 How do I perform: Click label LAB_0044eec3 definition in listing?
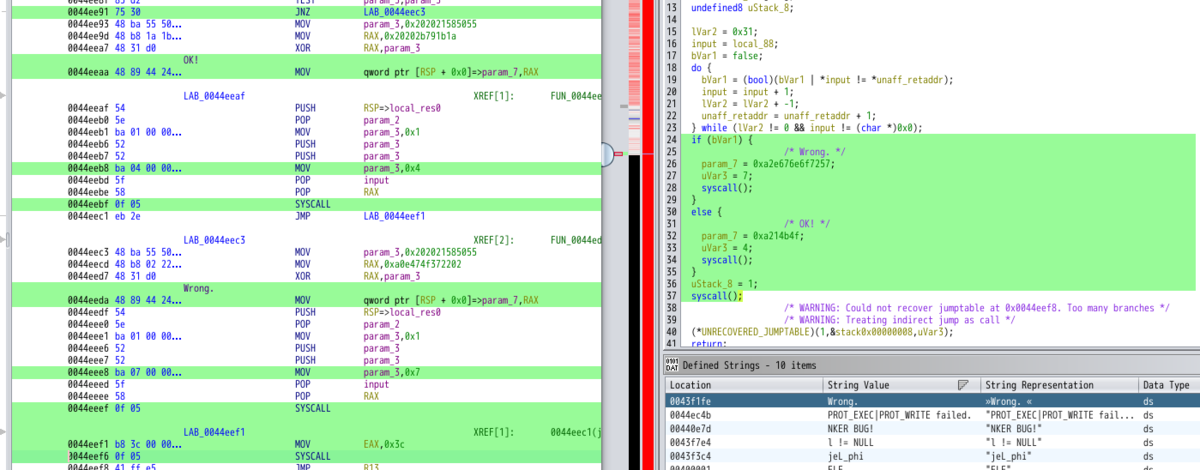pos(214,240)
